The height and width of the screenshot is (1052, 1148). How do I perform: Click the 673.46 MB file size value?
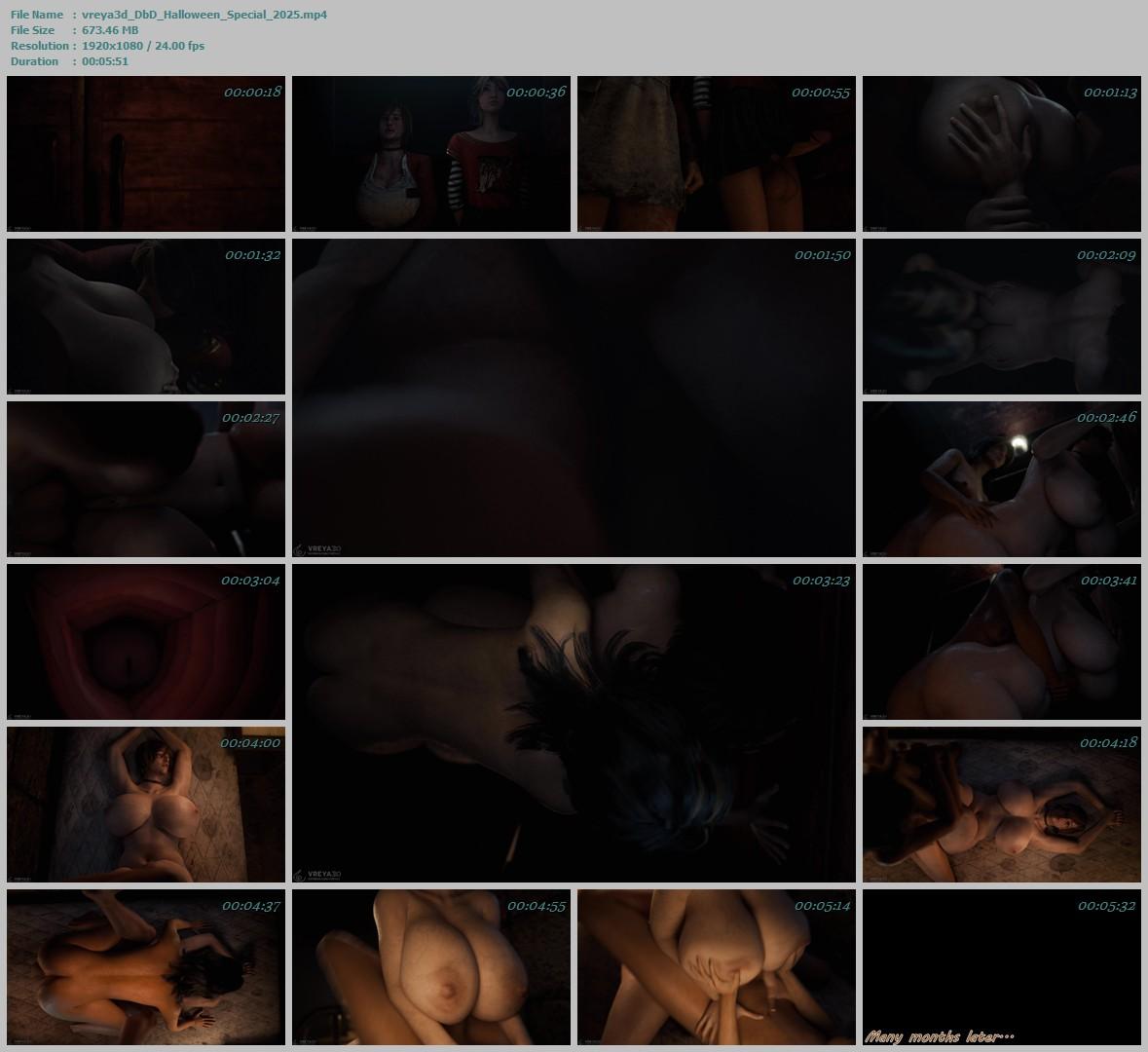[x=110, y=30]
